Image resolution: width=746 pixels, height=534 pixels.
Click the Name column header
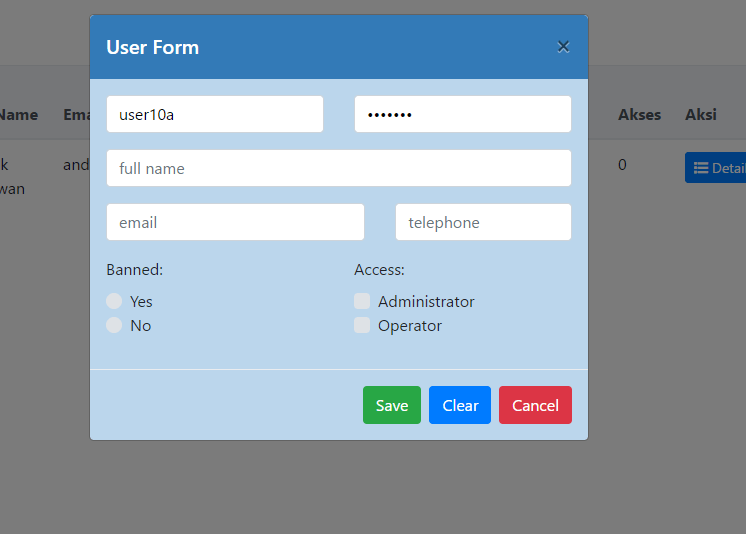point(18,114)
